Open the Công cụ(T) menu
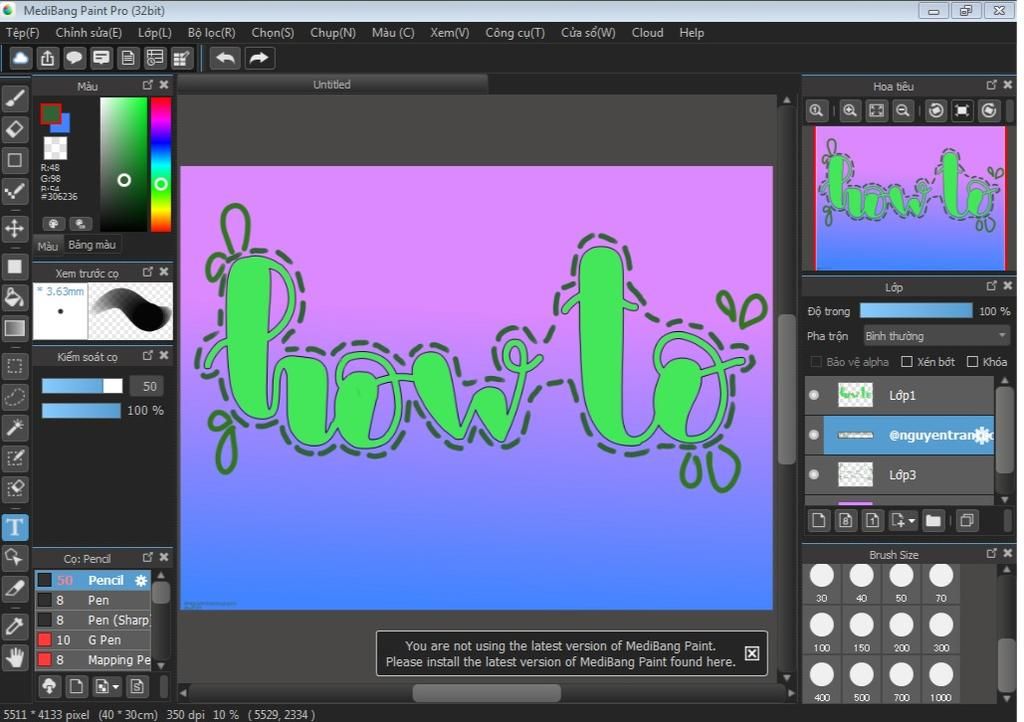Image resolution: width=1024 pixels, height=722 pixels. pos(515,33)
